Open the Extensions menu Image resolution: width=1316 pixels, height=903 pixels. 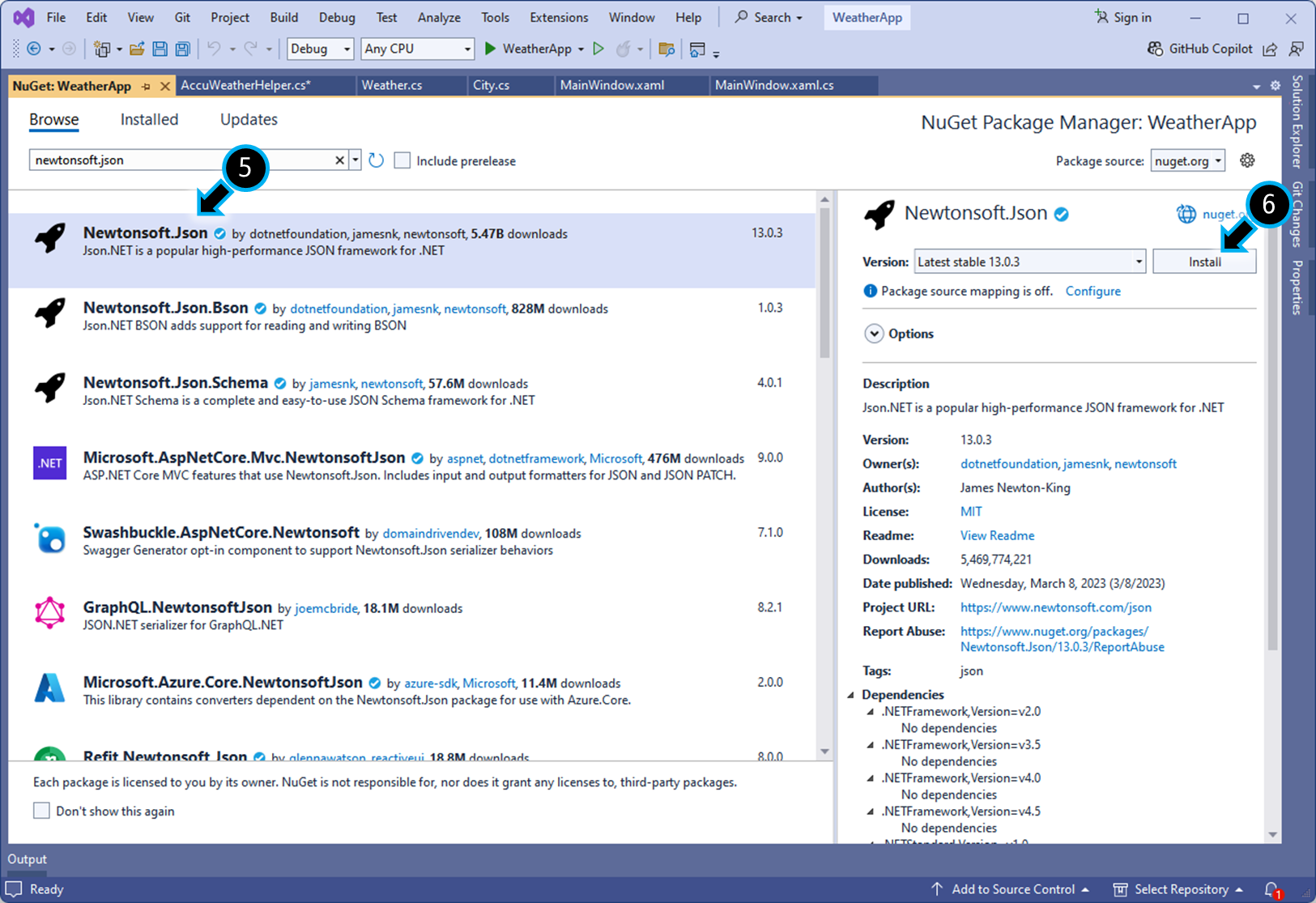[x=559, y=17]
